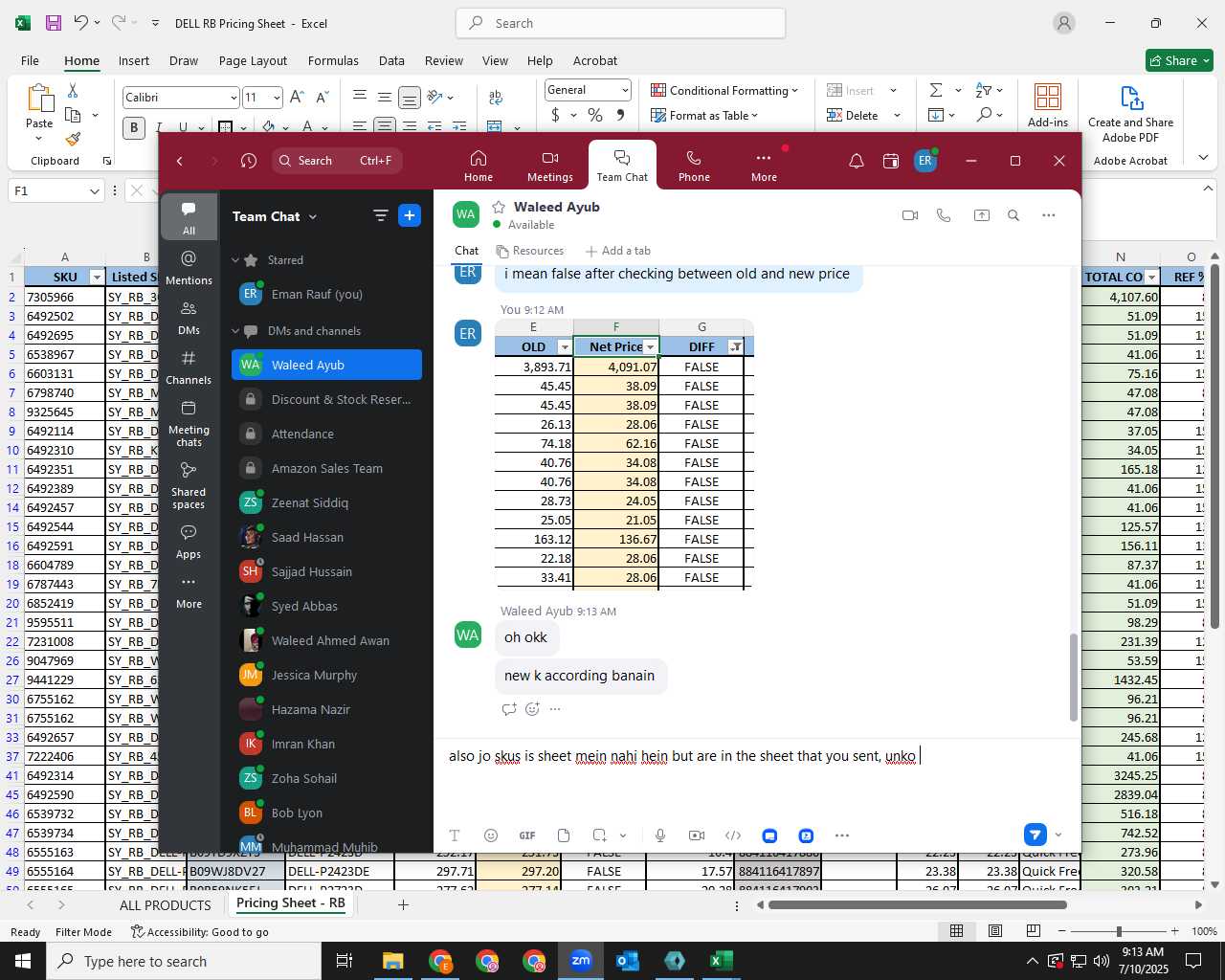The height and width of the screenshot is (980, 1225).
Task: Collapse the DMs and channels section
Action: click(x=235, y=331)
